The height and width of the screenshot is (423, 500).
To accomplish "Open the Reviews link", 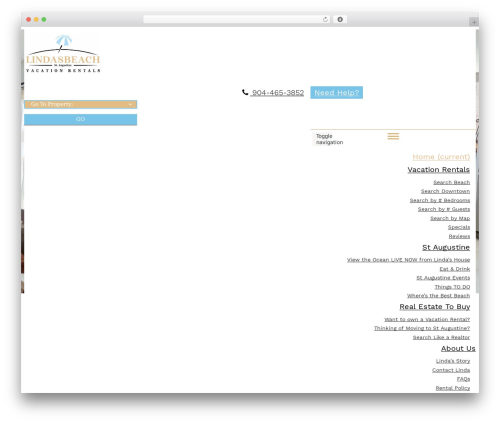I will pos(459,236).
